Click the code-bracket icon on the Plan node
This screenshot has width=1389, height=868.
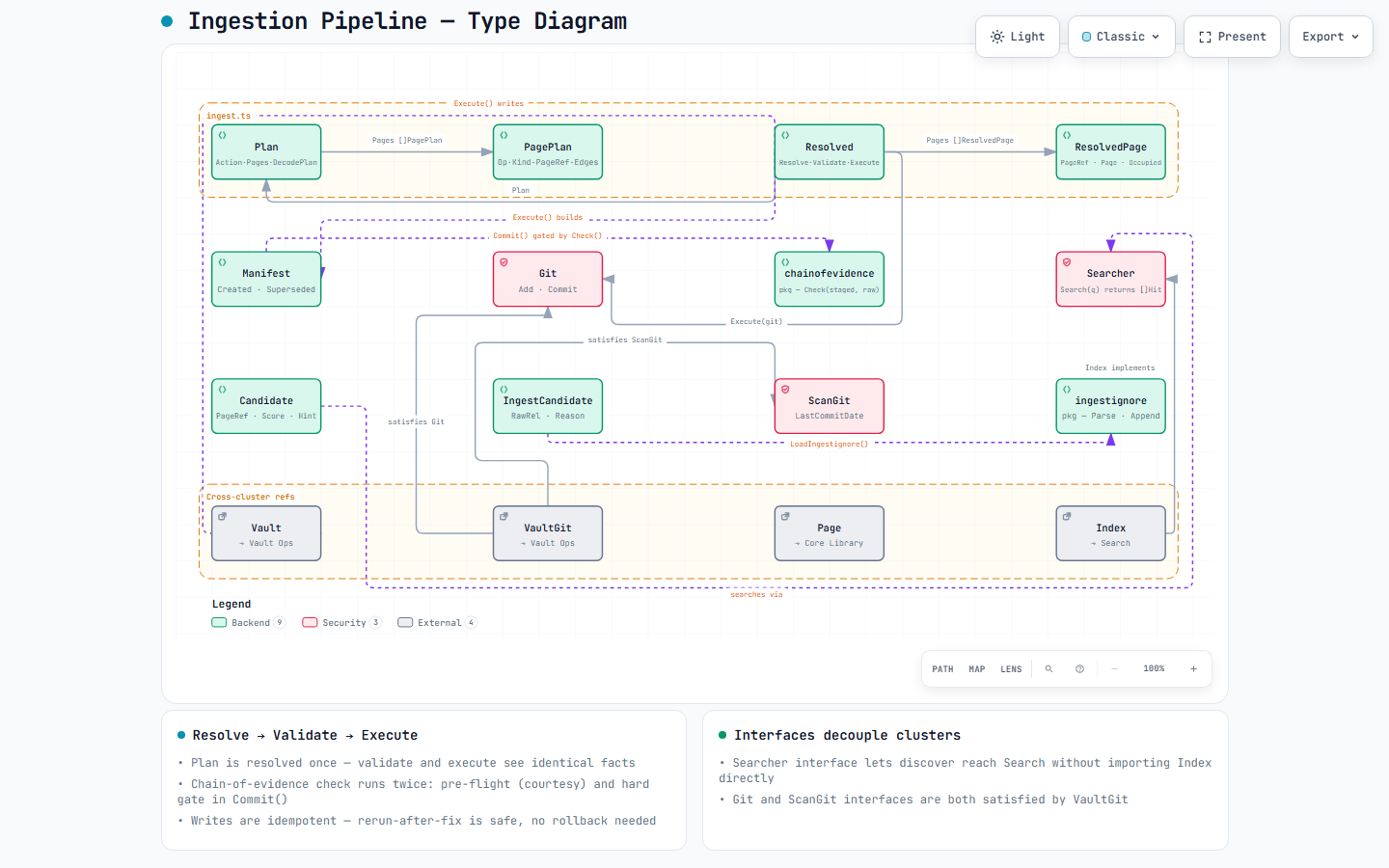click(222, 135)
